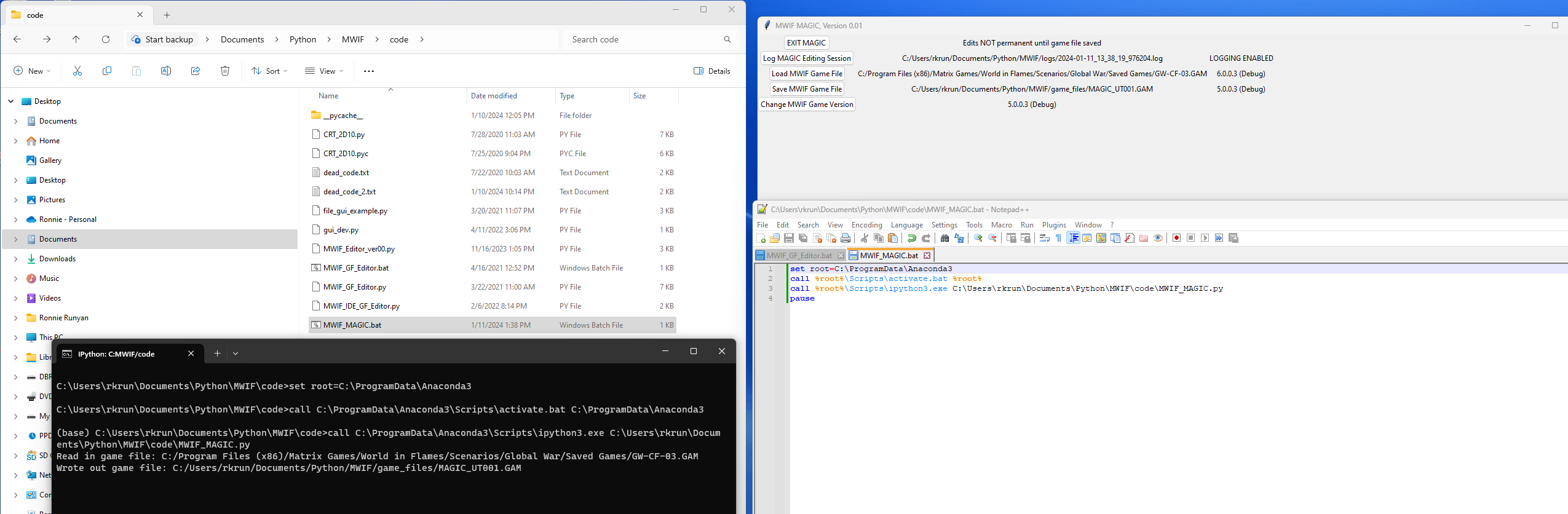Click Load MWIF Game File button

(x=807, y=74)
